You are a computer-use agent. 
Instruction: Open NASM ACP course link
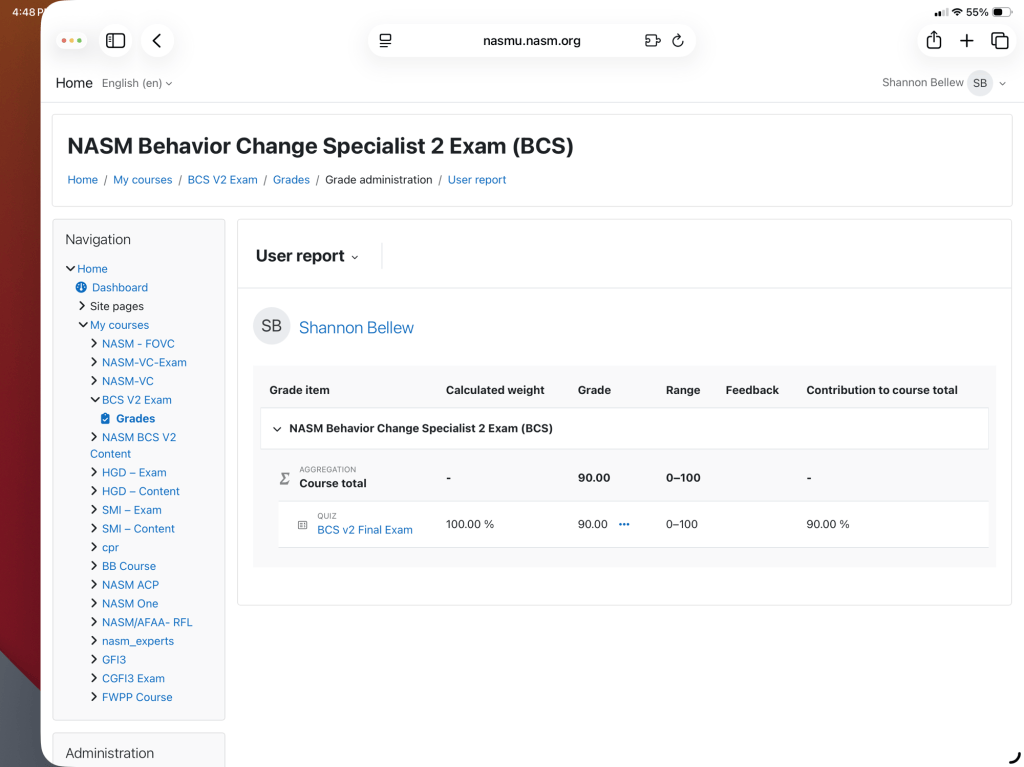[130, 585]
